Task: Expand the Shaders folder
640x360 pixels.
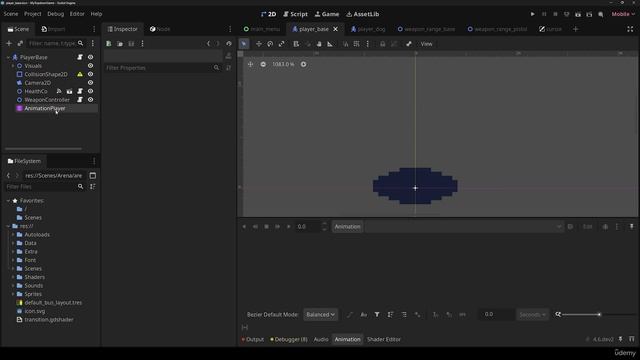Action: coord(13,277)
